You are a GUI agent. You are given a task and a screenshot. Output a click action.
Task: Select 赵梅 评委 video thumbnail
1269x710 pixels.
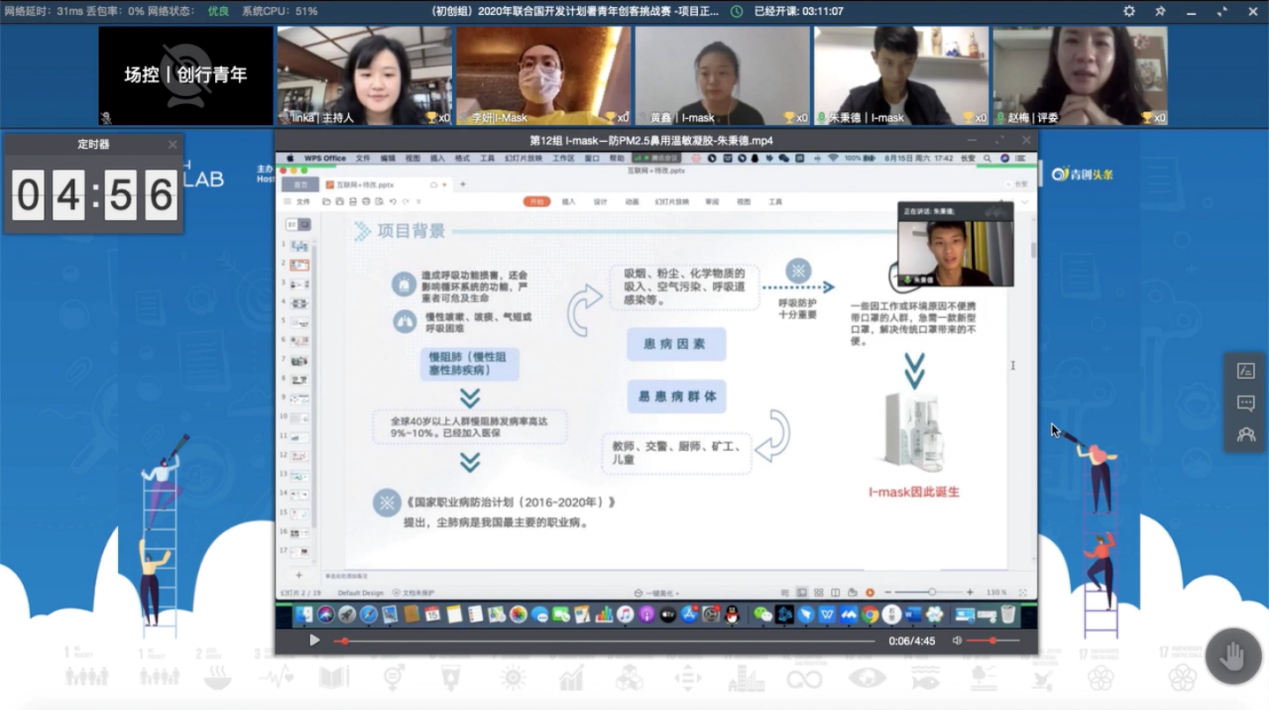[x=1079, y=76]
